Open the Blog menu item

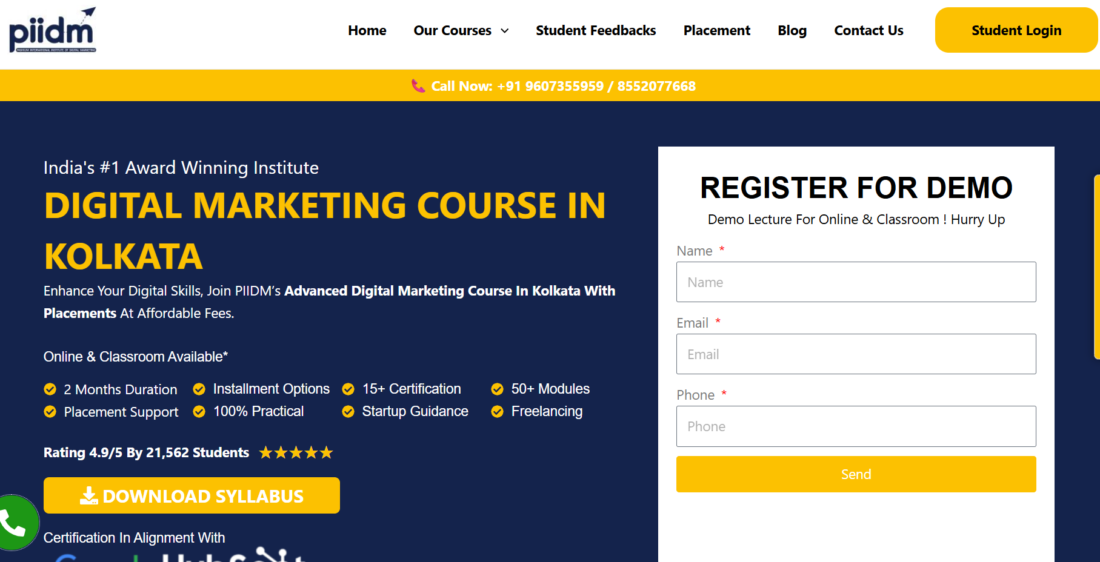792,30
